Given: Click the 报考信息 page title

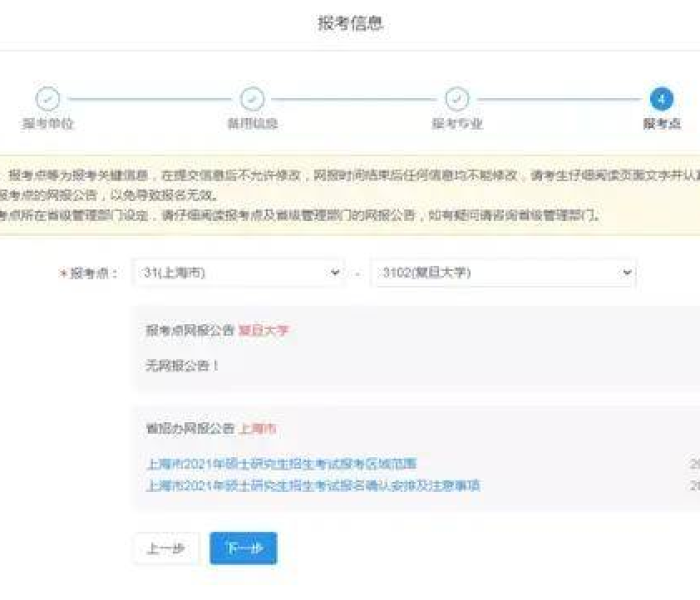Looking at the screenshot, I should pyautogui.click(x=350, y=23).
